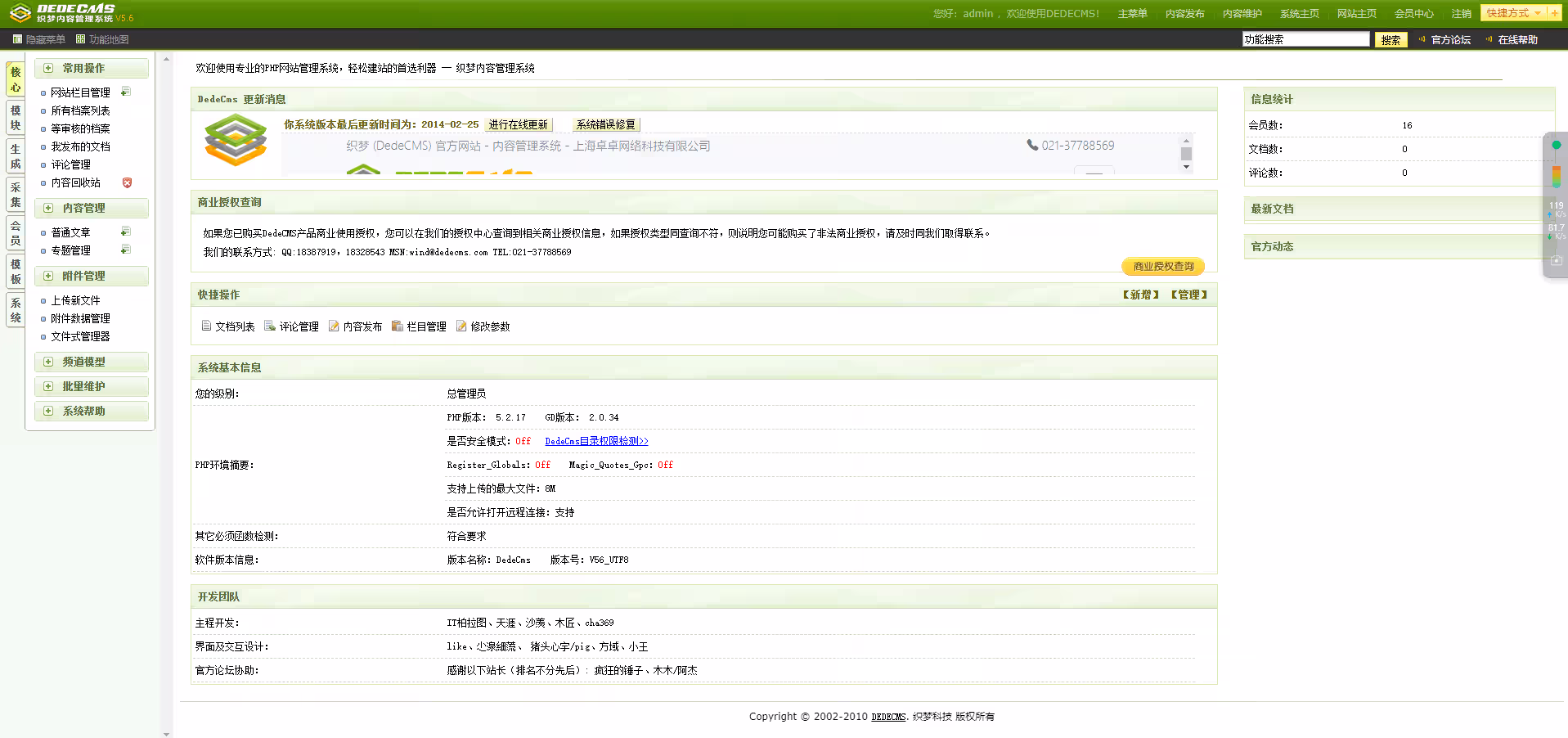Click the 栏目管理 clipboard icon in 快捷操作
1568x738 pixels.
coord(398,326)
